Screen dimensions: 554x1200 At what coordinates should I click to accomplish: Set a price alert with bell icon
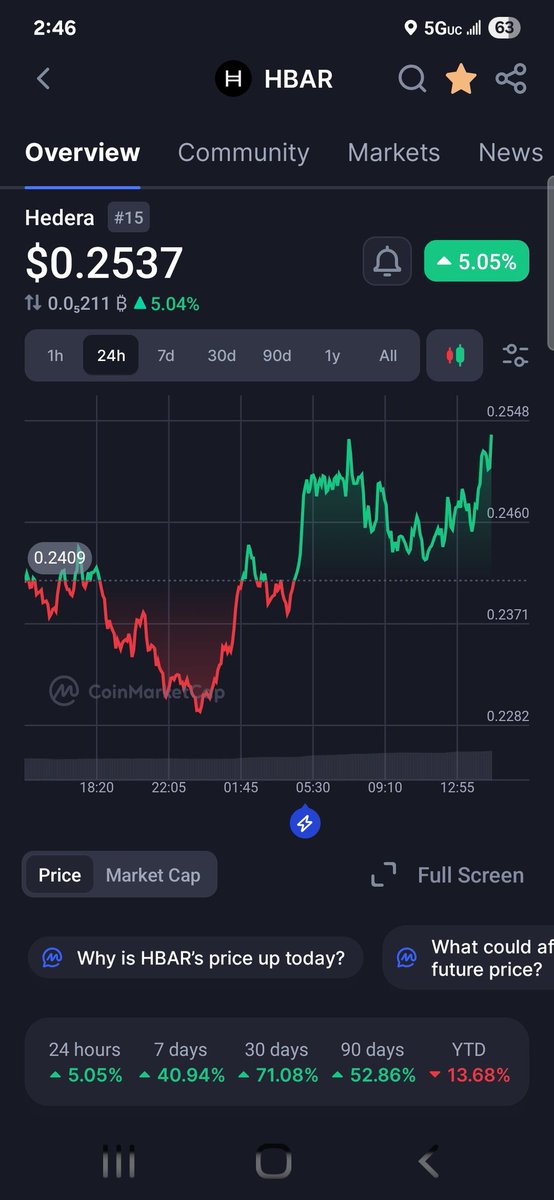pos(387,262)
